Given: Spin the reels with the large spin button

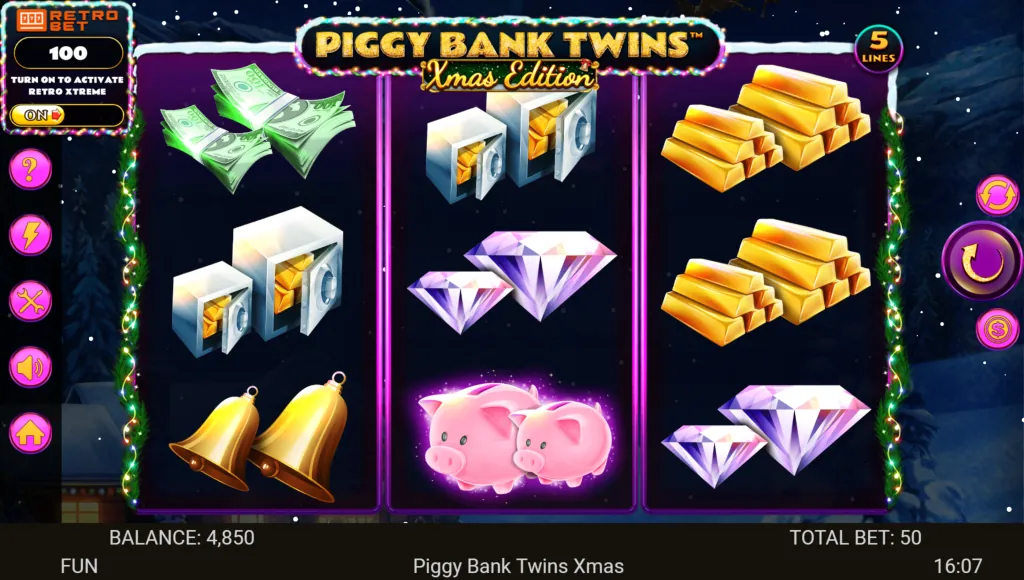Looking at the screenshot, I should coord(982,261).
